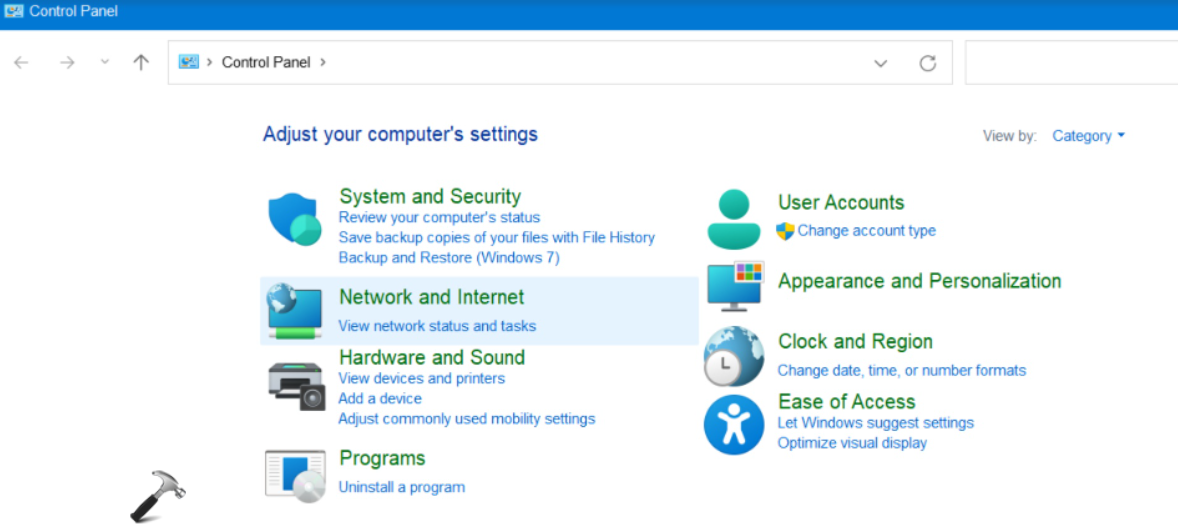Image resolution: width=1178 pixels, height=532 pixels.
Task: Click the Programs disc icon
Action: click(x=295, y=474)
